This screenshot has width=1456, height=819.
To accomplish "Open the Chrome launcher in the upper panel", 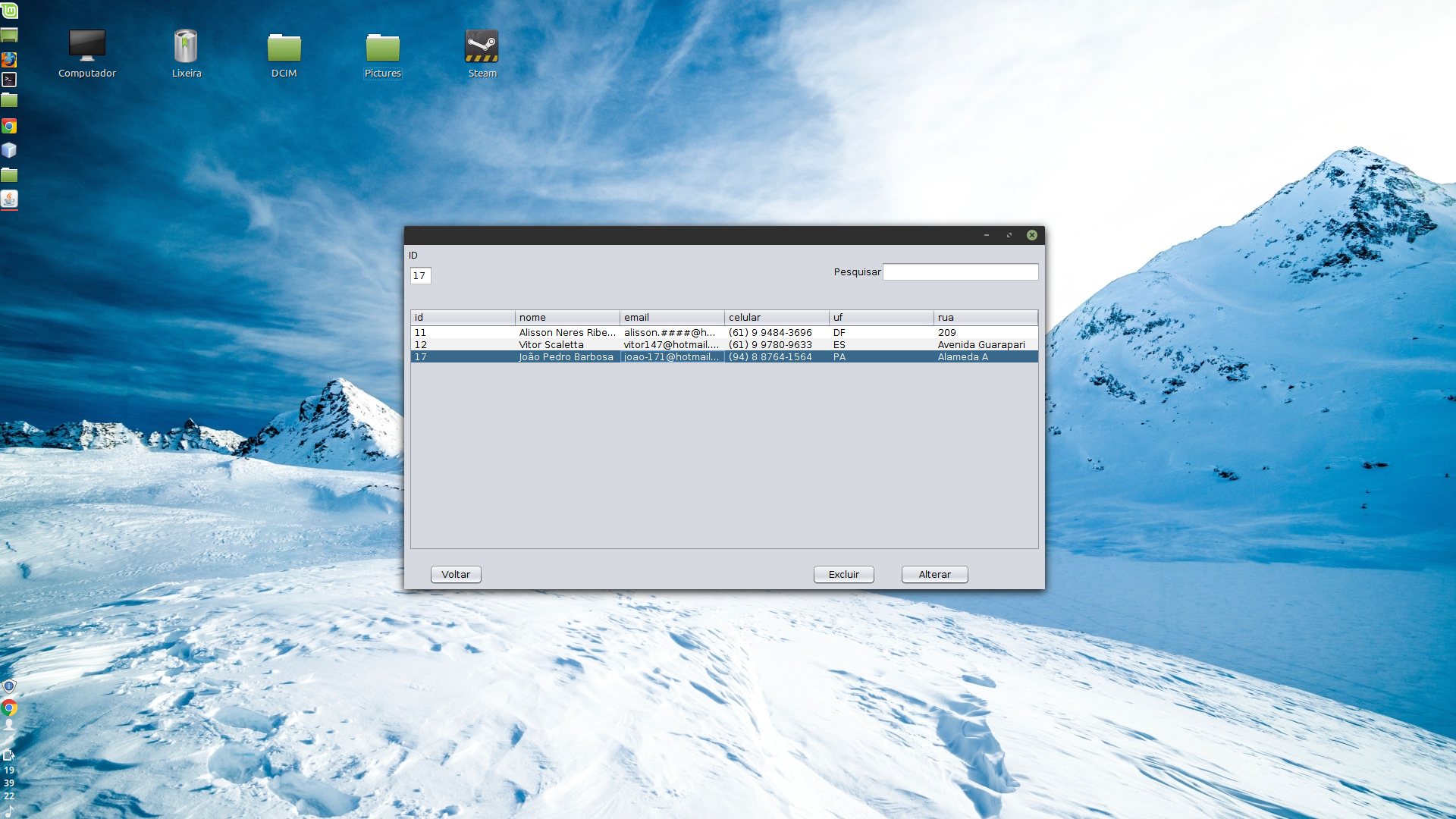I will [9, 126].
